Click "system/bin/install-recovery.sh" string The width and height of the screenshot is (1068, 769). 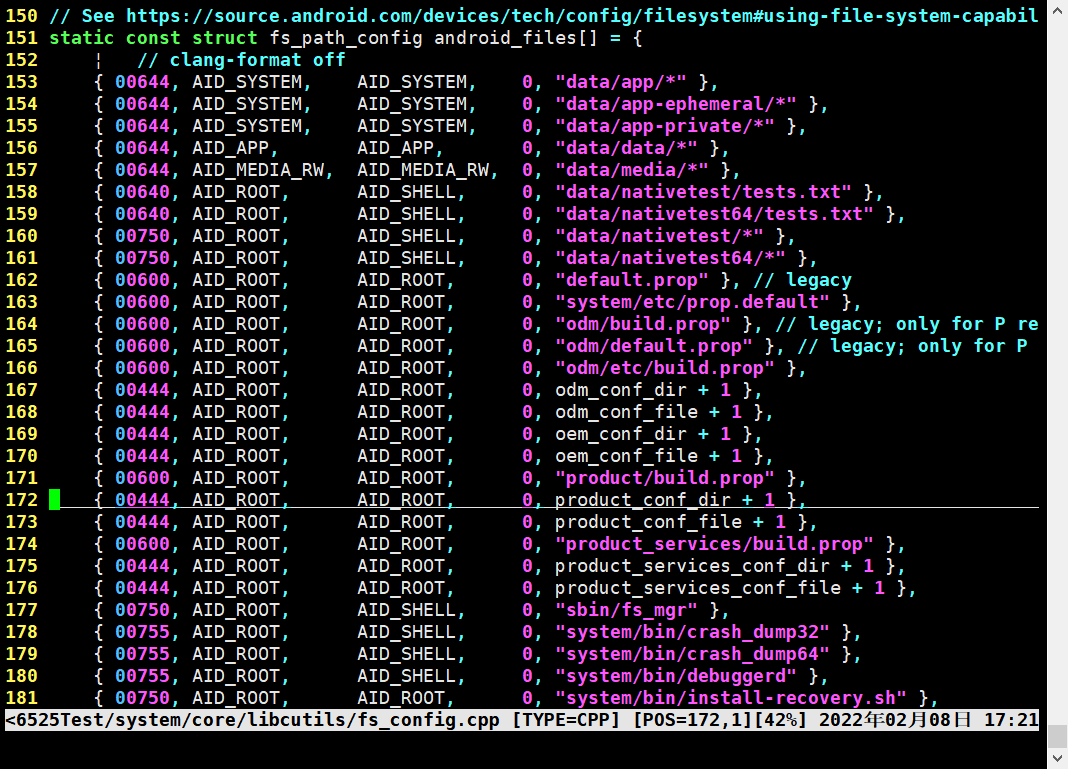731,697
